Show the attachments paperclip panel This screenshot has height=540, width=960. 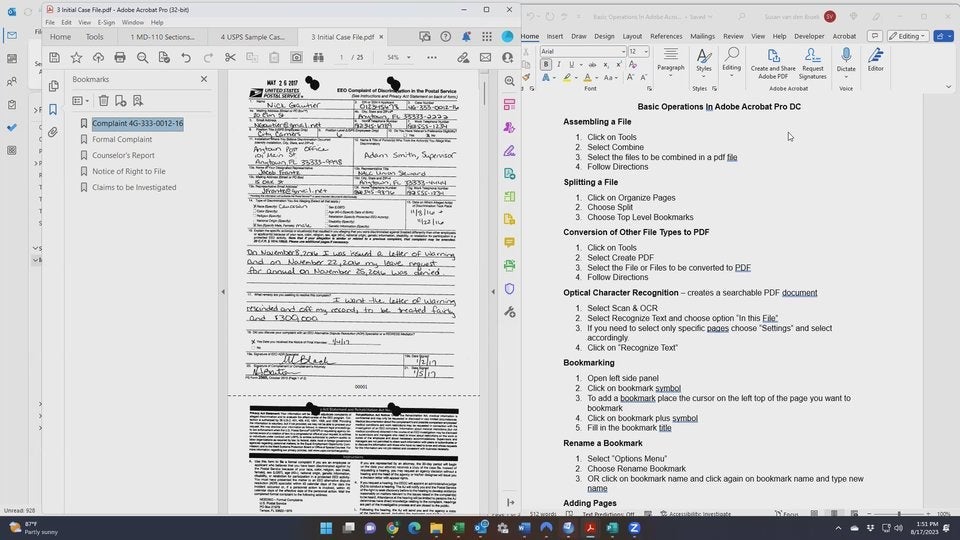53,132
